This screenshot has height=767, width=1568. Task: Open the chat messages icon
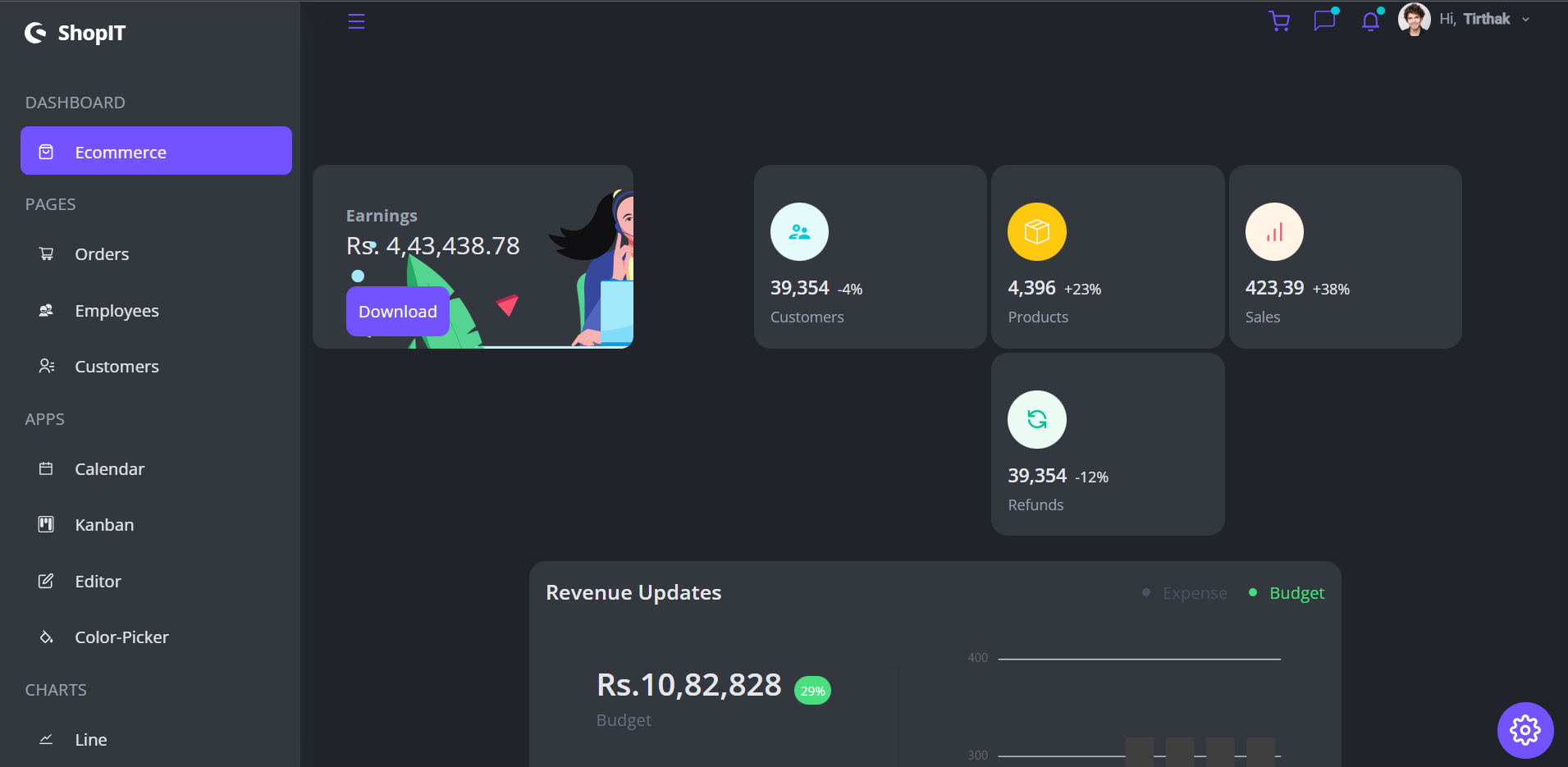point(1324,21)
